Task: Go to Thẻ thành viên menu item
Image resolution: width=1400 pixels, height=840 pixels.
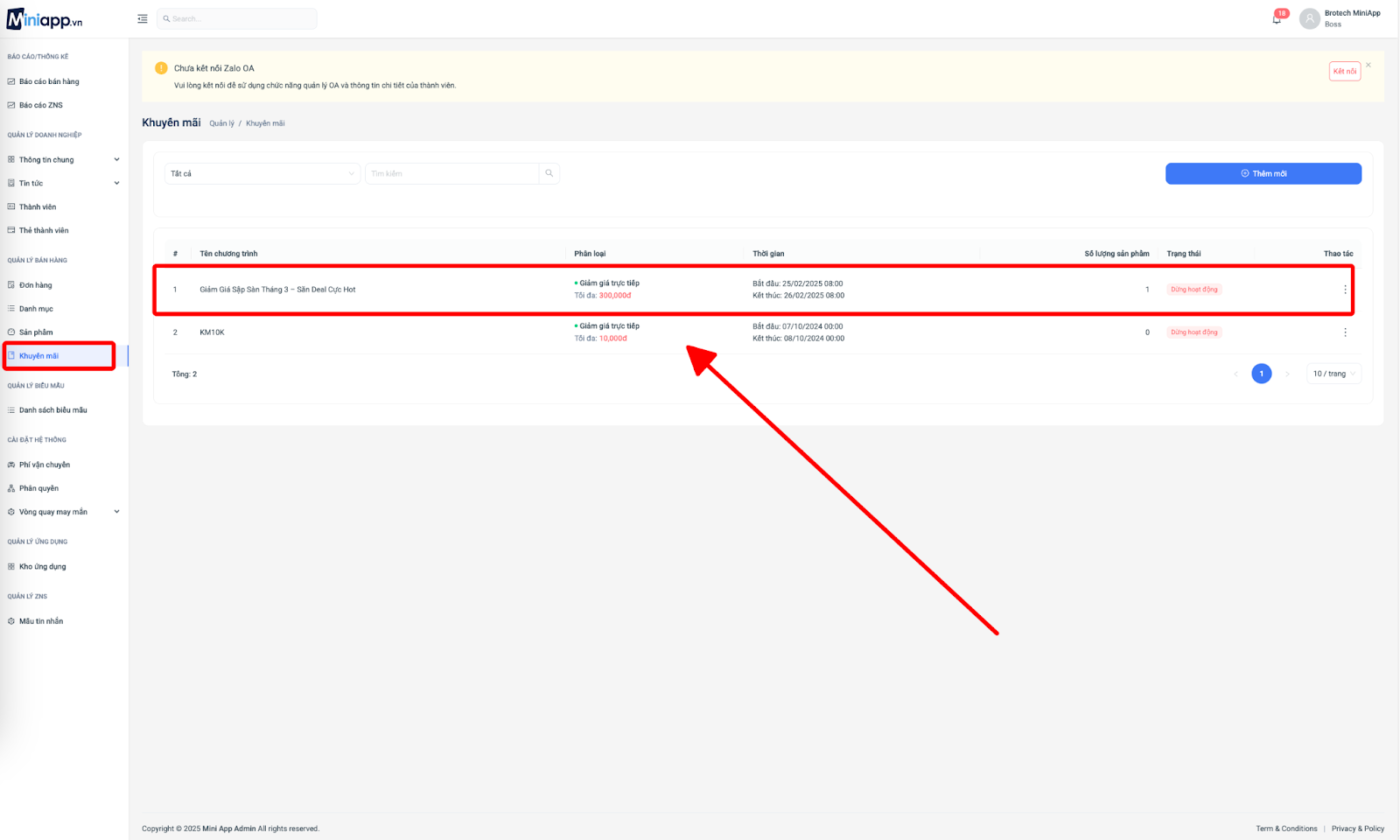Action: [x=44, y=231]
